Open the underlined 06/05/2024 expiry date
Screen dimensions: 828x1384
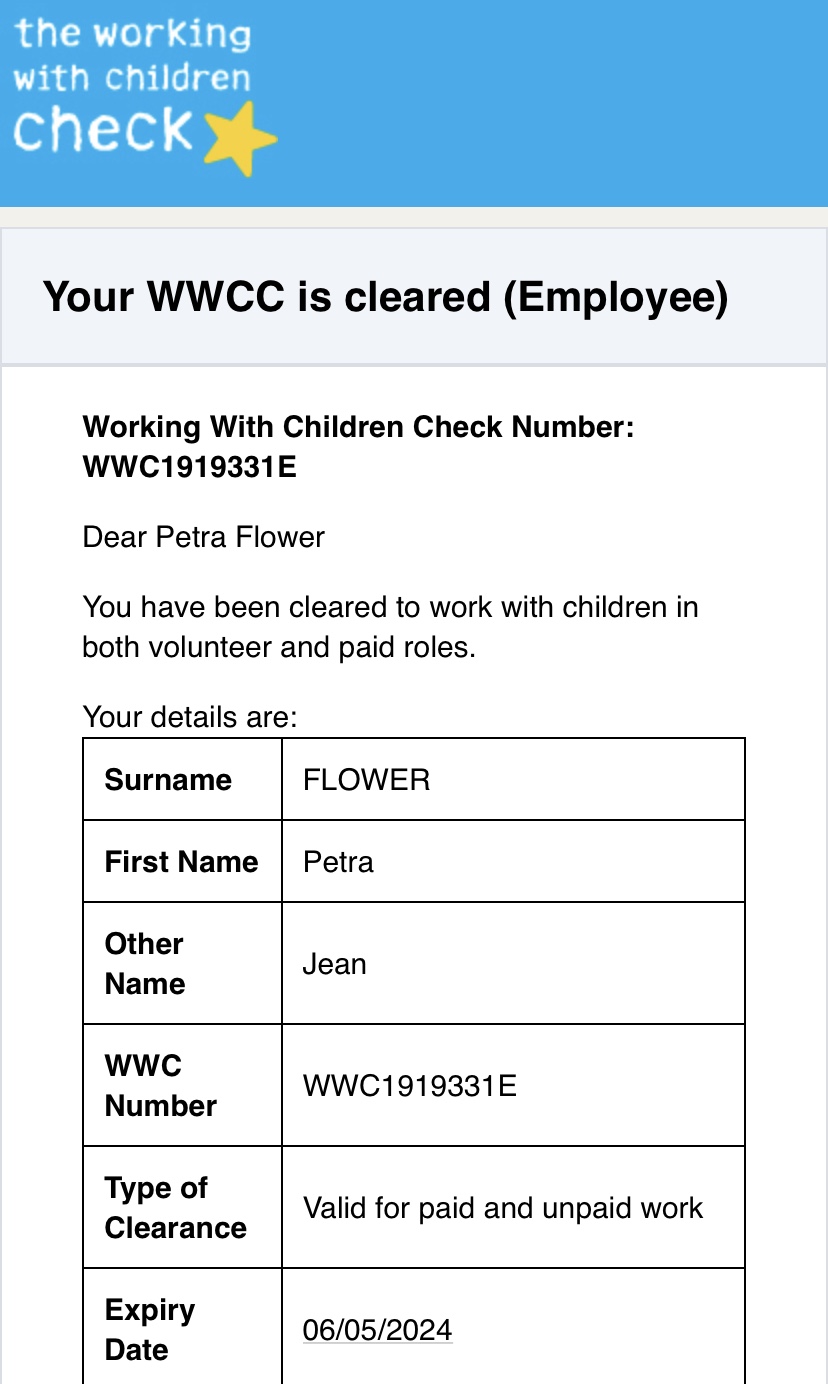click(x=377, y=1330)
